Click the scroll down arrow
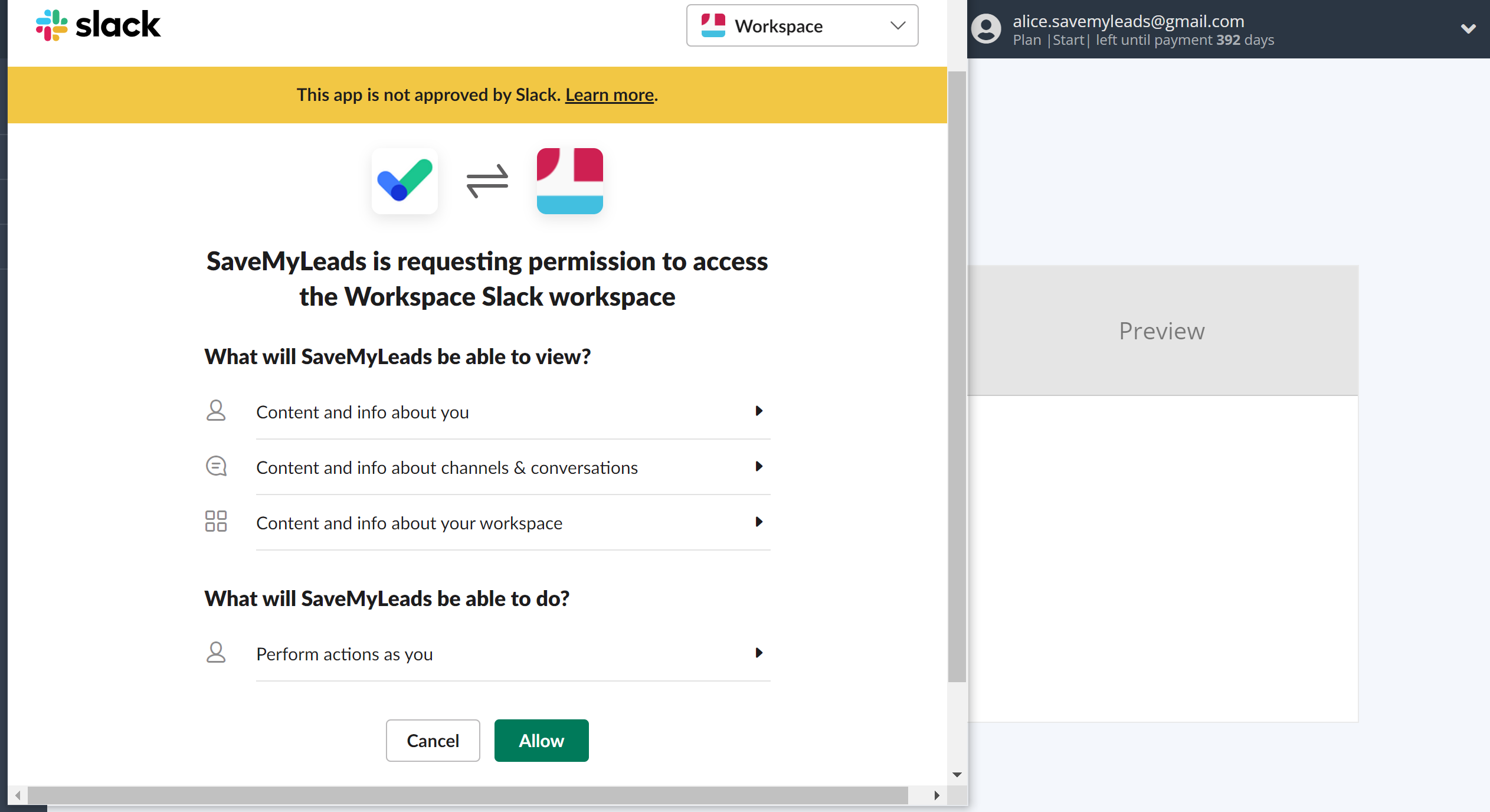1490x812 pixels. [x=957, y=775]
